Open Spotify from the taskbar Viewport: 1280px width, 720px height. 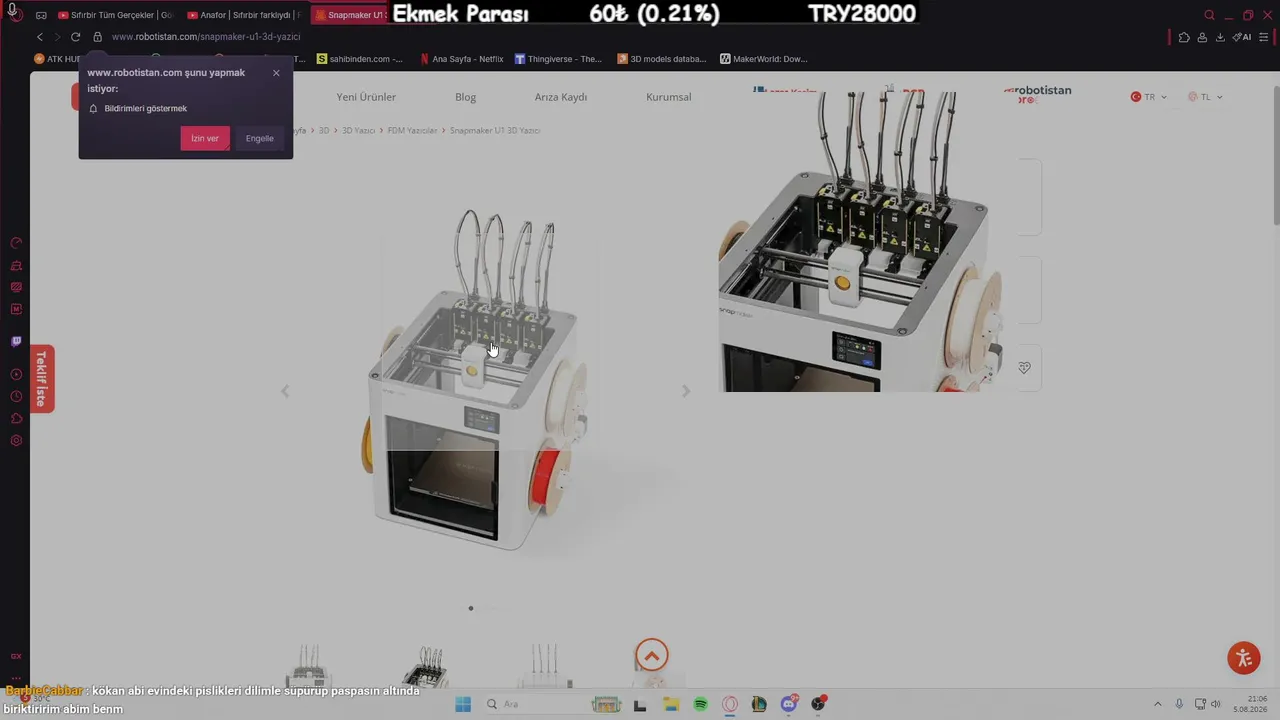(x=701, y=704)
